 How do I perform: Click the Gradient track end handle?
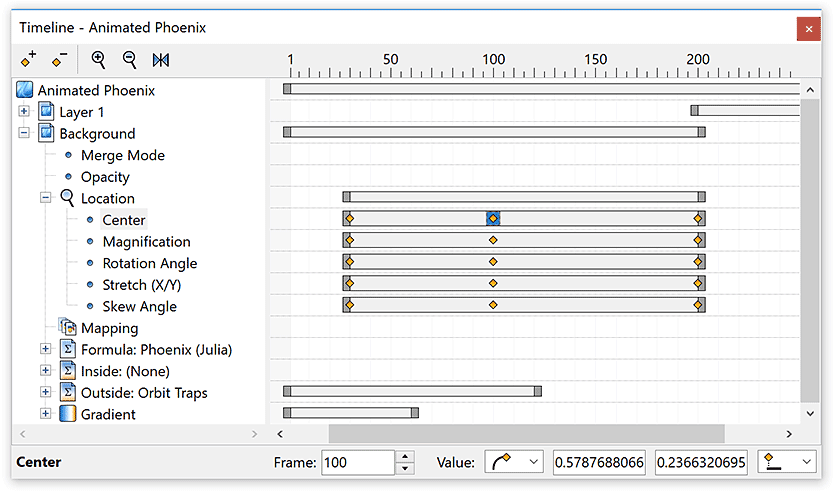tap(415, 413)
